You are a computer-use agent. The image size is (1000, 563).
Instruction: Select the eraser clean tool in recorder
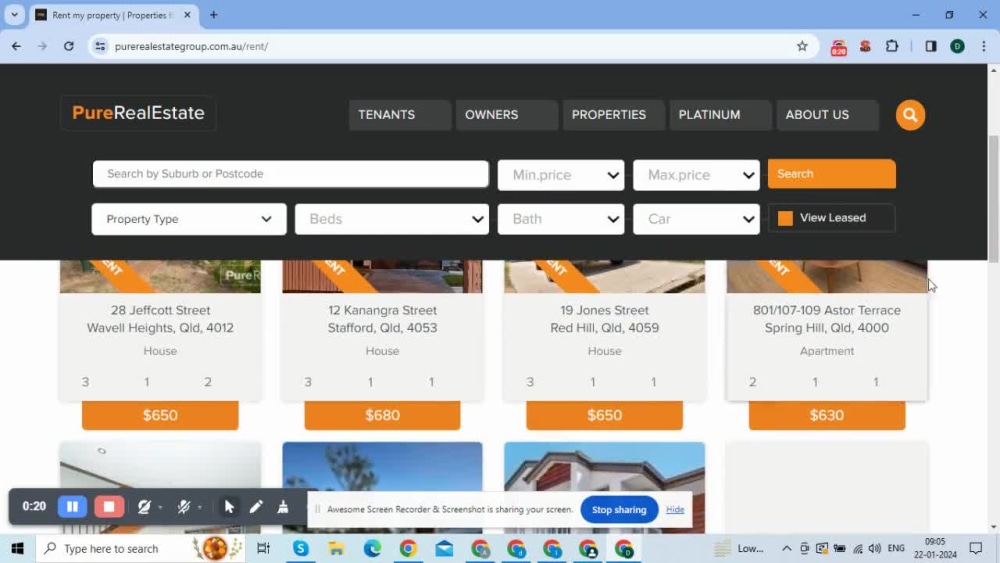(x=283, y=506)
